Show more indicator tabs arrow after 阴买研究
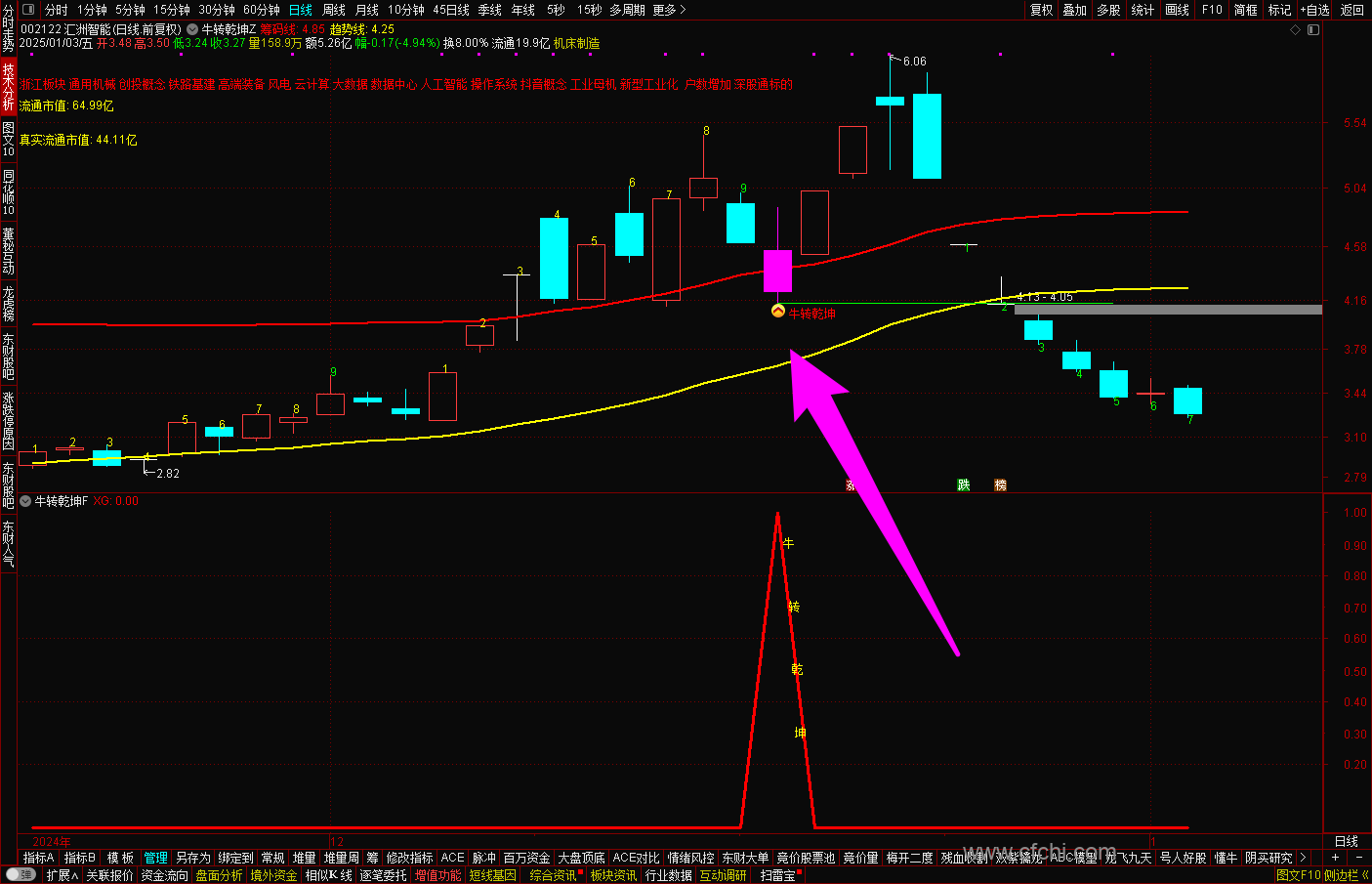This screenshot has height=884, width=1372. [1303, 858]
